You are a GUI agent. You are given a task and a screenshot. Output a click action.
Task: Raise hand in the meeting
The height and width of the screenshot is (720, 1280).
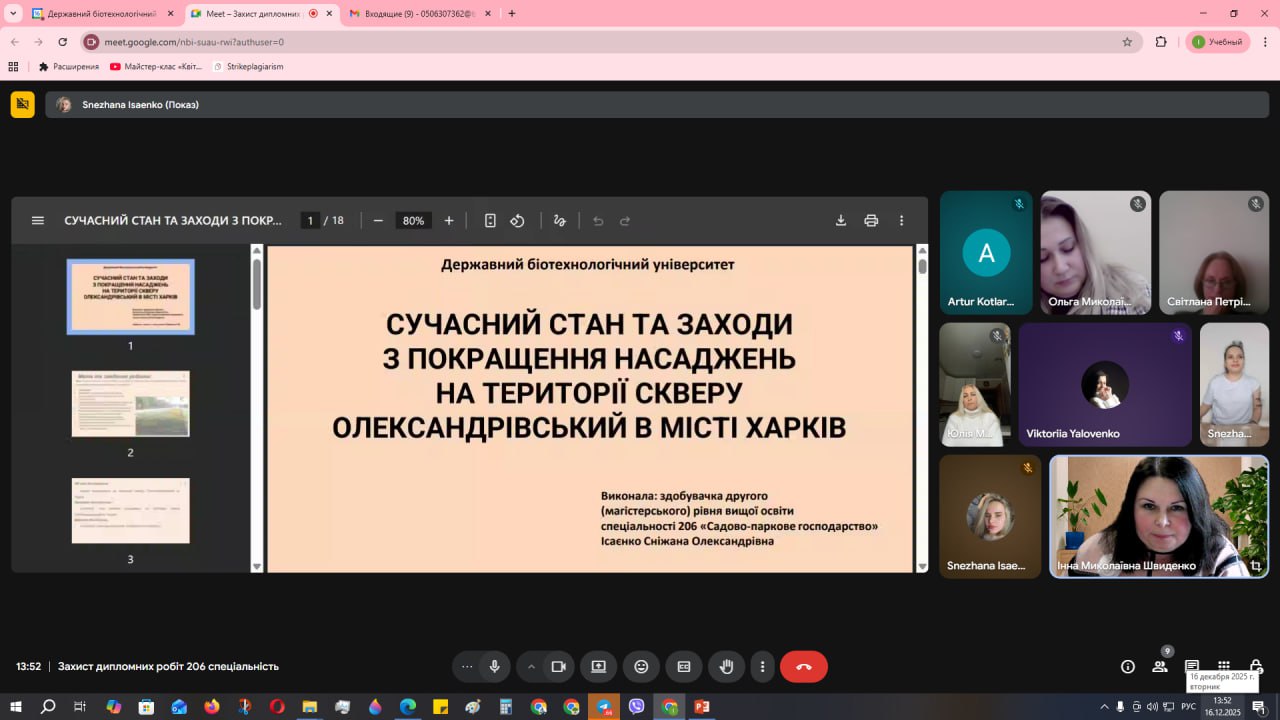727,667
